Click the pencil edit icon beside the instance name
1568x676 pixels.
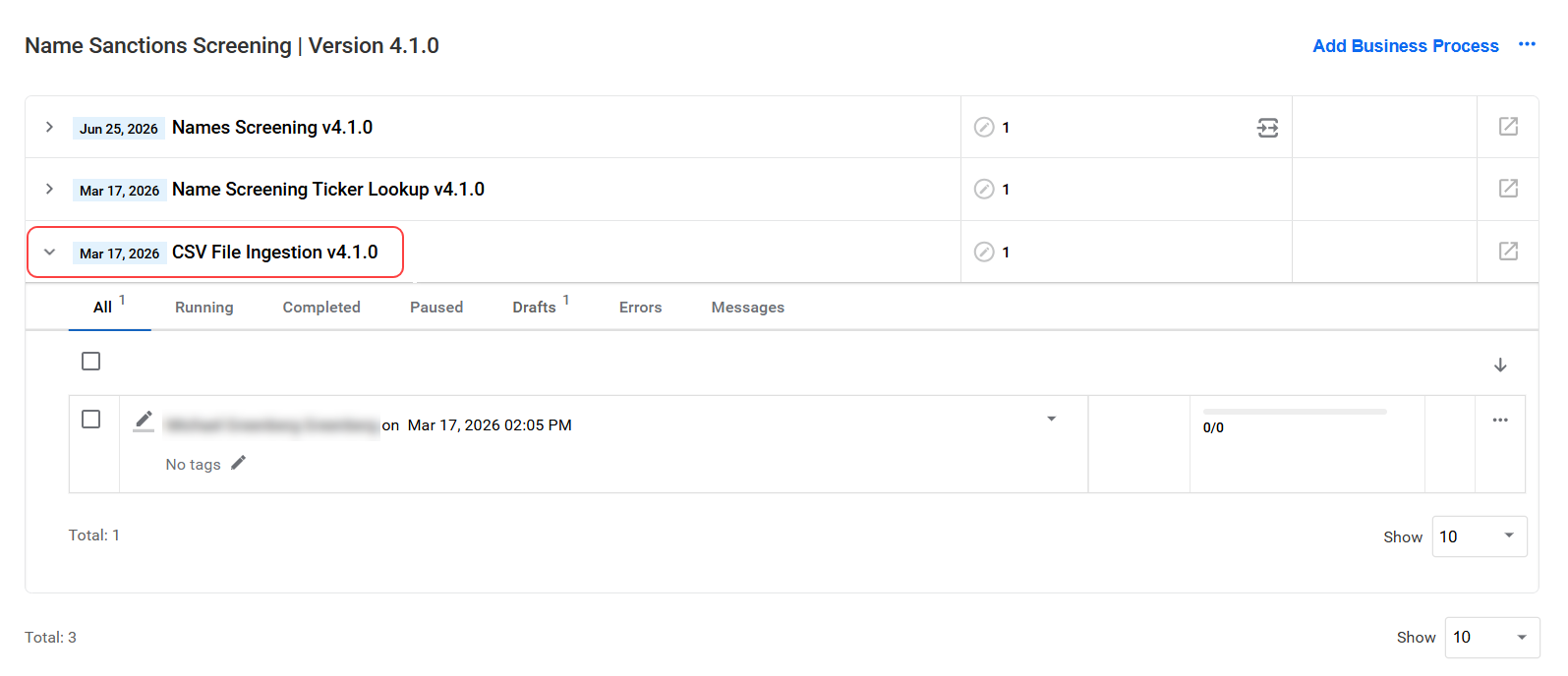click(144, 421)
